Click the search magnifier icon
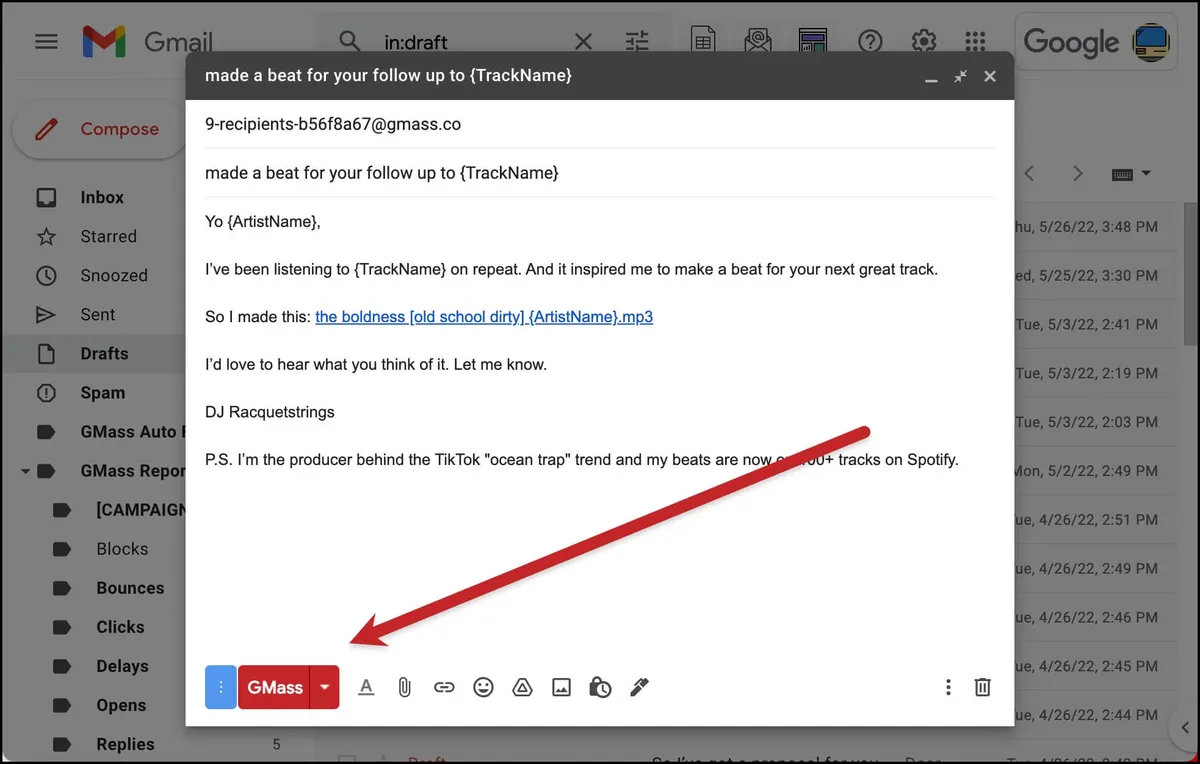This screenshot has height=764, width=1200. point(349,42)
